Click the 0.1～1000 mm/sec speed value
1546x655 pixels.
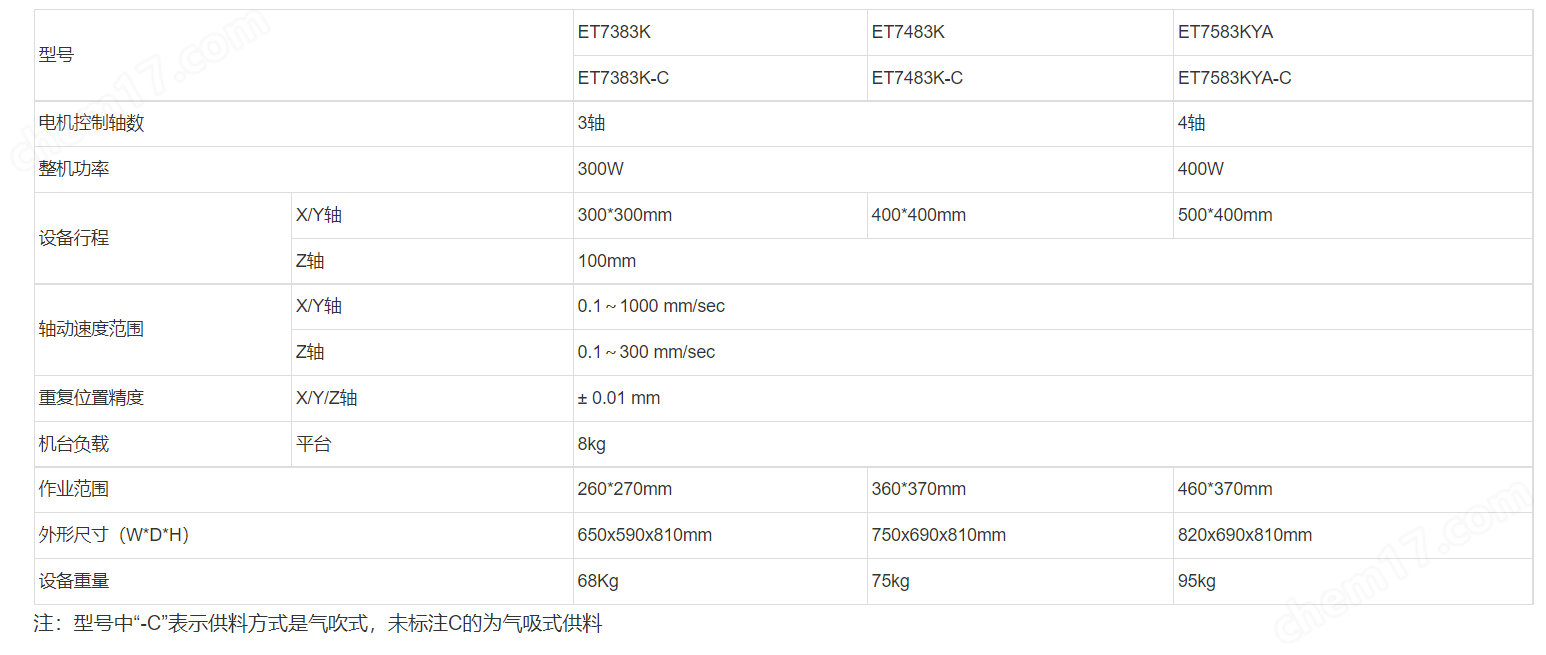point(651,306)
